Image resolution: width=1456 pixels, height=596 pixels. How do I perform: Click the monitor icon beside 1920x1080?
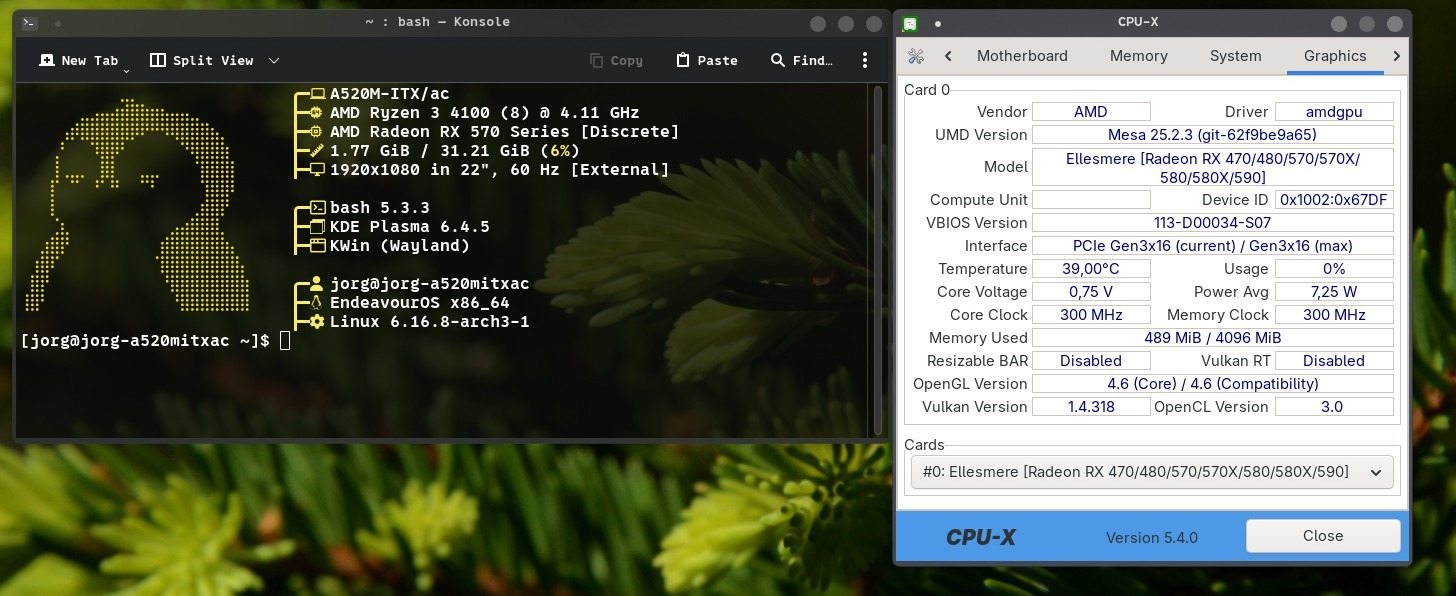coord(317,170)
